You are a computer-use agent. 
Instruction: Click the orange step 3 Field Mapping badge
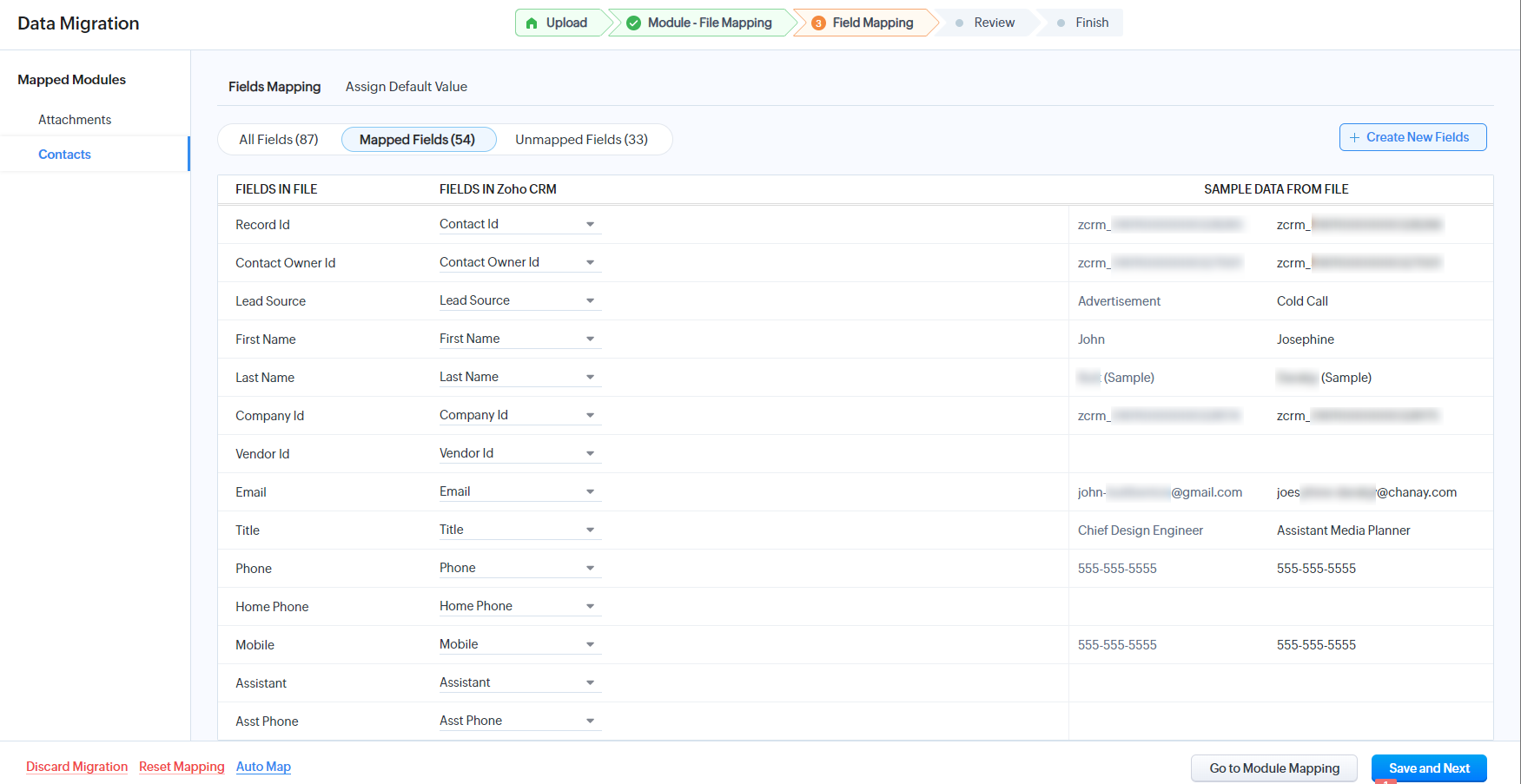click(818, 23)
